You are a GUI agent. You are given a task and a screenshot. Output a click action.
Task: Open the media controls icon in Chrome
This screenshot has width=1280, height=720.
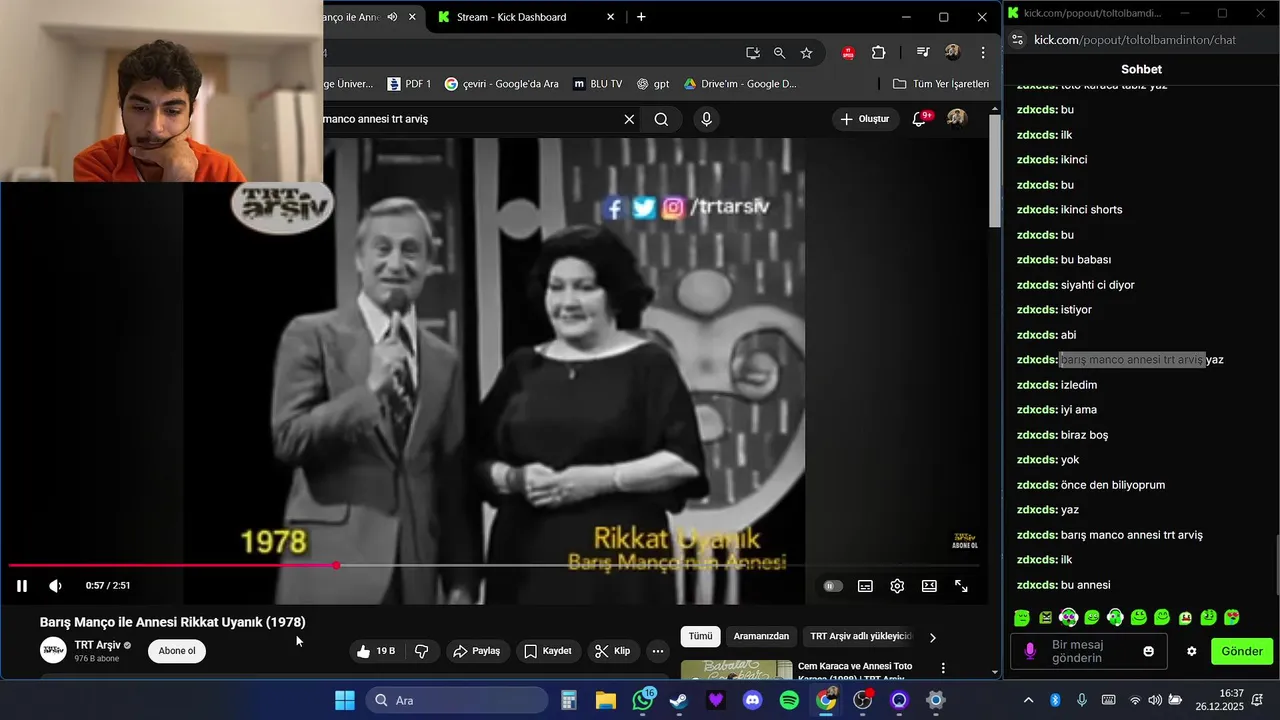click(x=923, y=53)
